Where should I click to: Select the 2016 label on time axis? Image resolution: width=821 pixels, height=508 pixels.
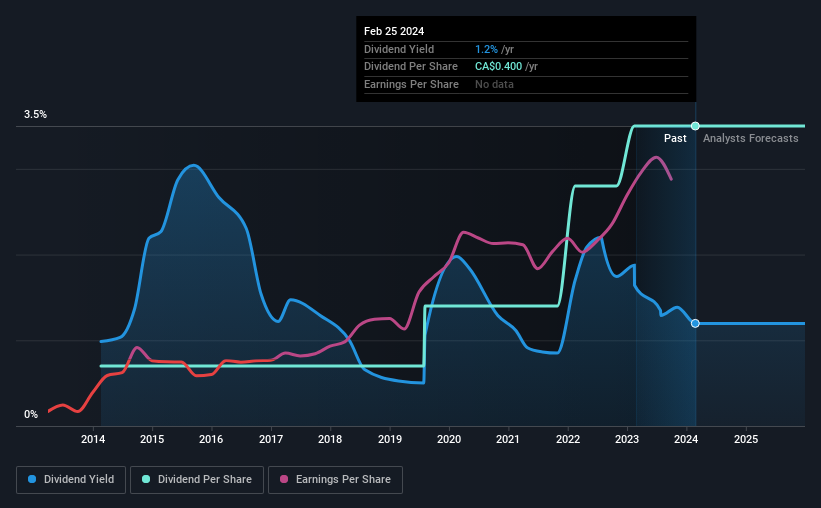[x=211, y=439]
